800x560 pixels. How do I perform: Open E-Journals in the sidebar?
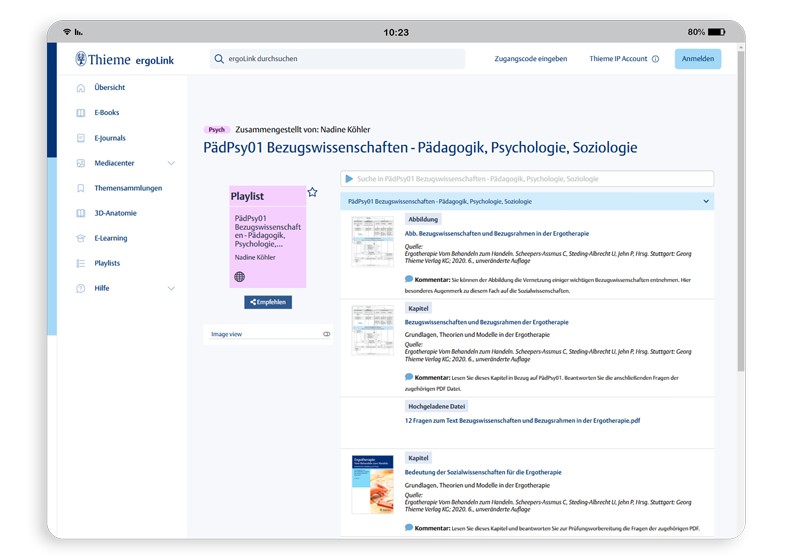(110, 138)
